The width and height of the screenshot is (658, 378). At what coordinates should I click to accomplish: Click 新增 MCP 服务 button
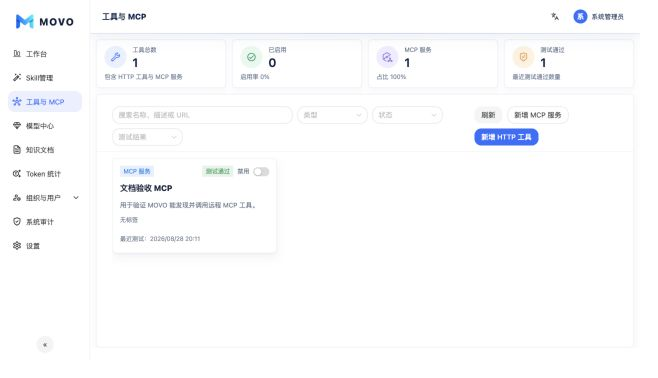tap(538, 115)
